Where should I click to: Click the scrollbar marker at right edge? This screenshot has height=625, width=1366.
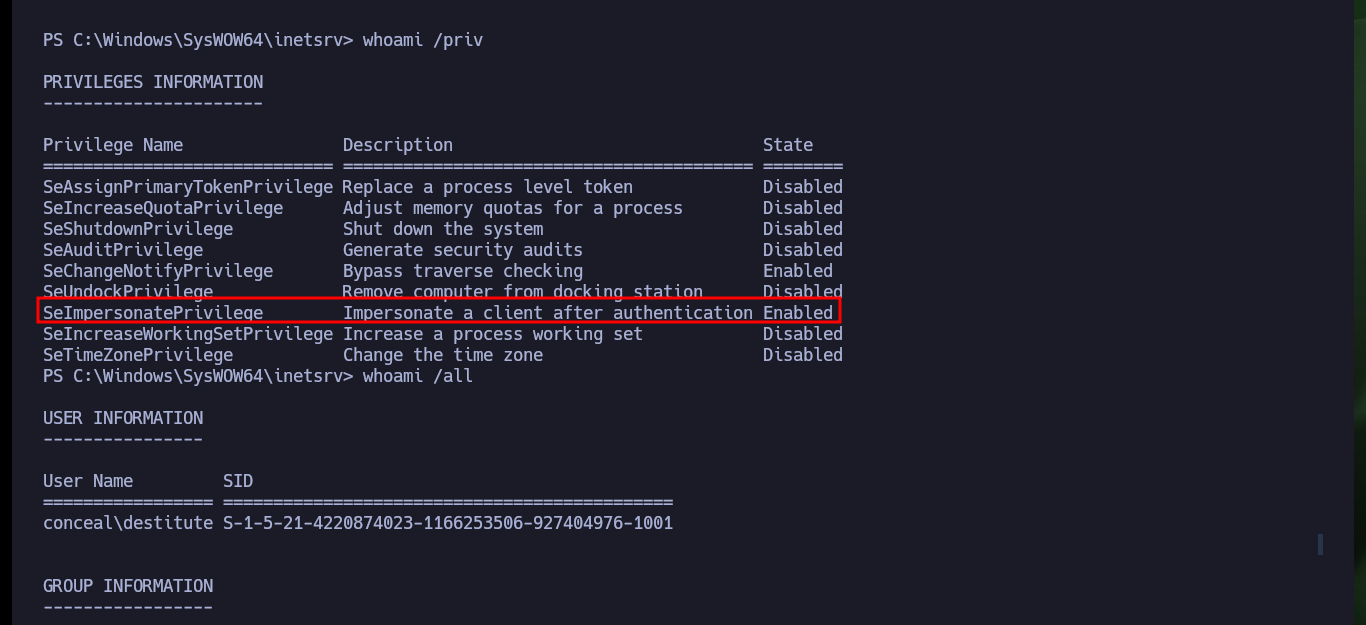click(1320, 544)
